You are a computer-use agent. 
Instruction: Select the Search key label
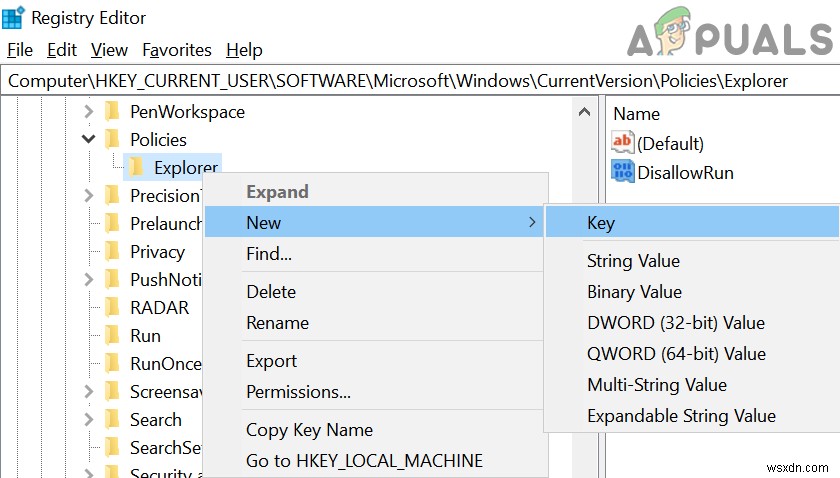click(x=156, y=420)
